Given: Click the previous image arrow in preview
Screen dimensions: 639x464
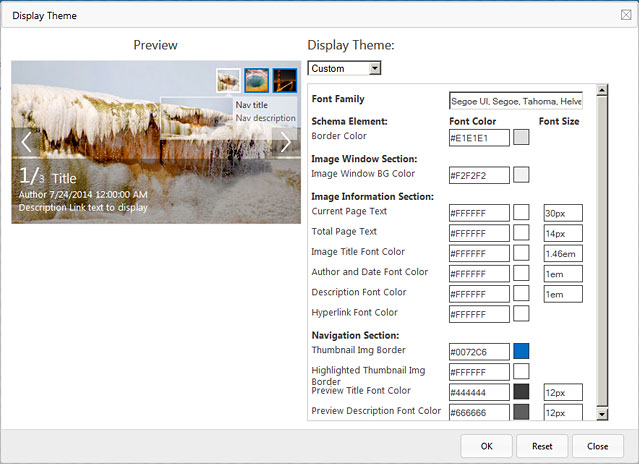Looking at the screenshot, I should [x=27, y=143].
